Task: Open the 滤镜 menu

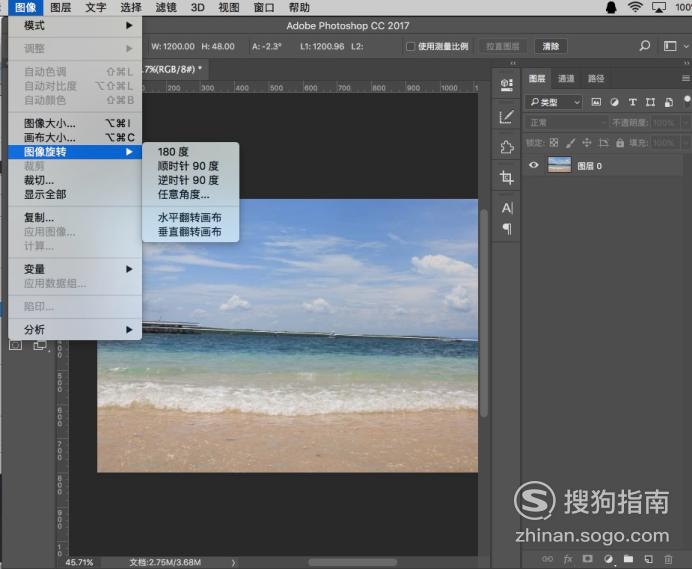Action: (x=166, y=8)
